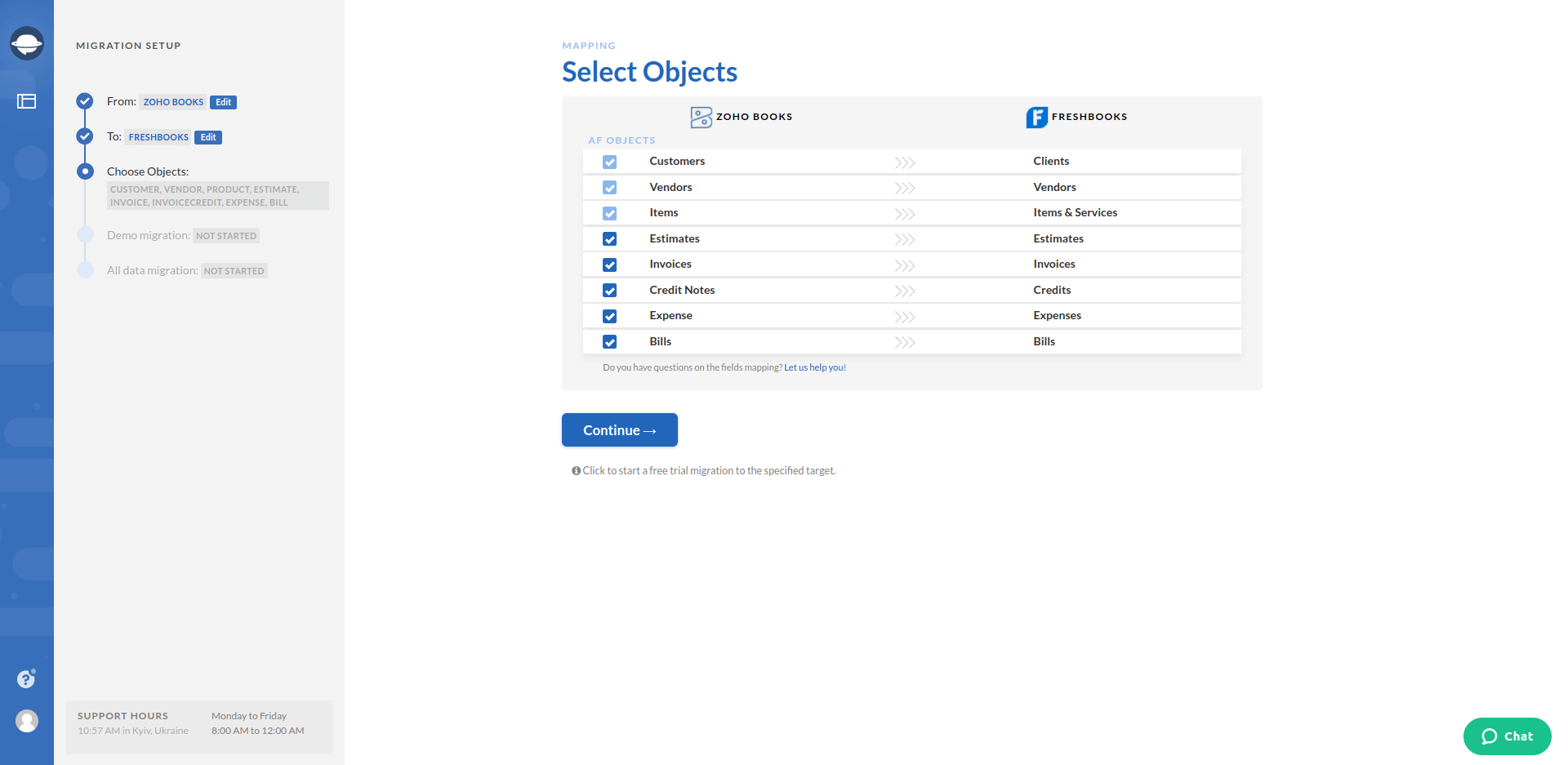Click the Expenses target label

[1057, 316]
